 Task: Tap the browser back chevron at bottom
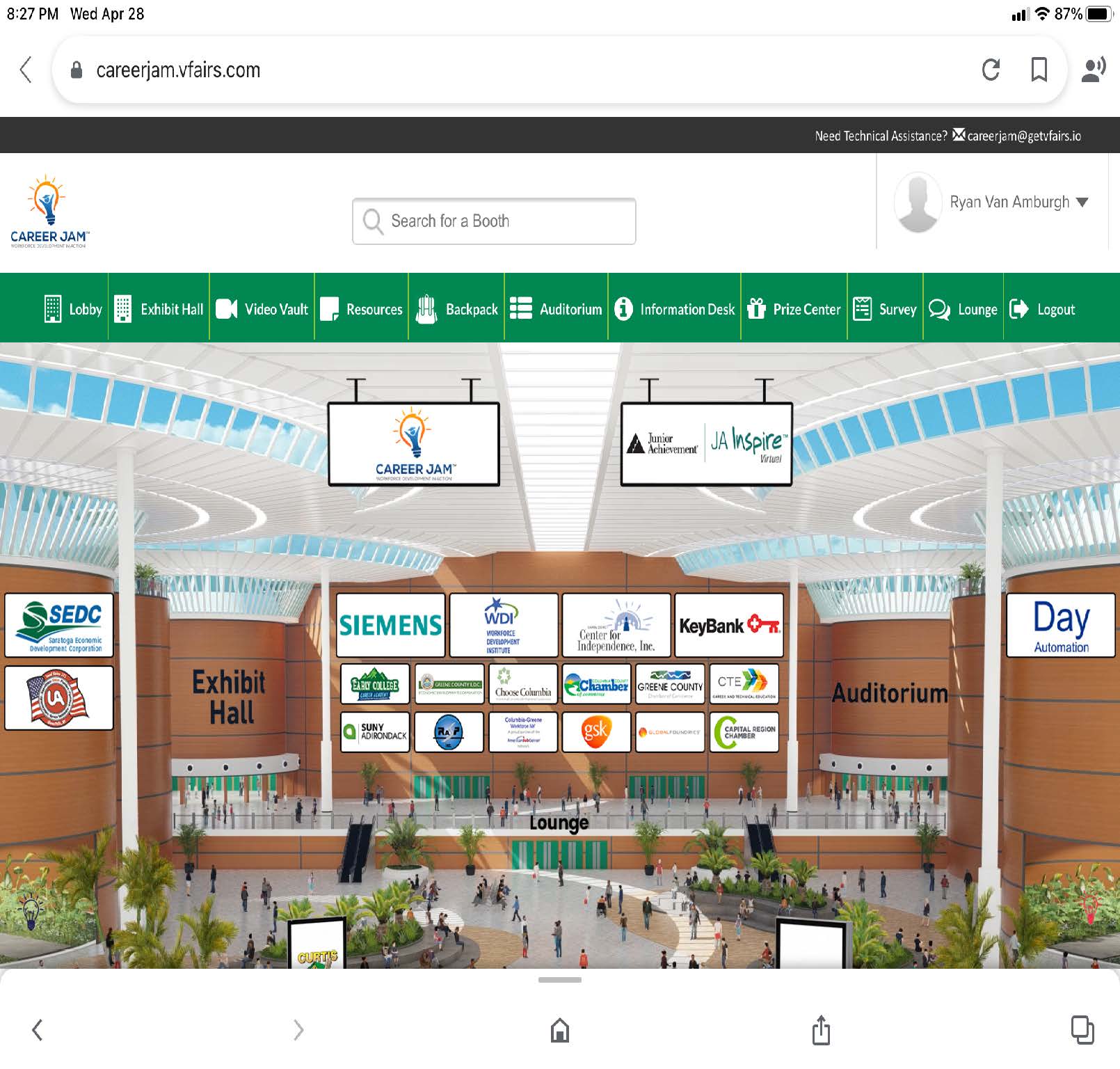tap(38, 1030)
